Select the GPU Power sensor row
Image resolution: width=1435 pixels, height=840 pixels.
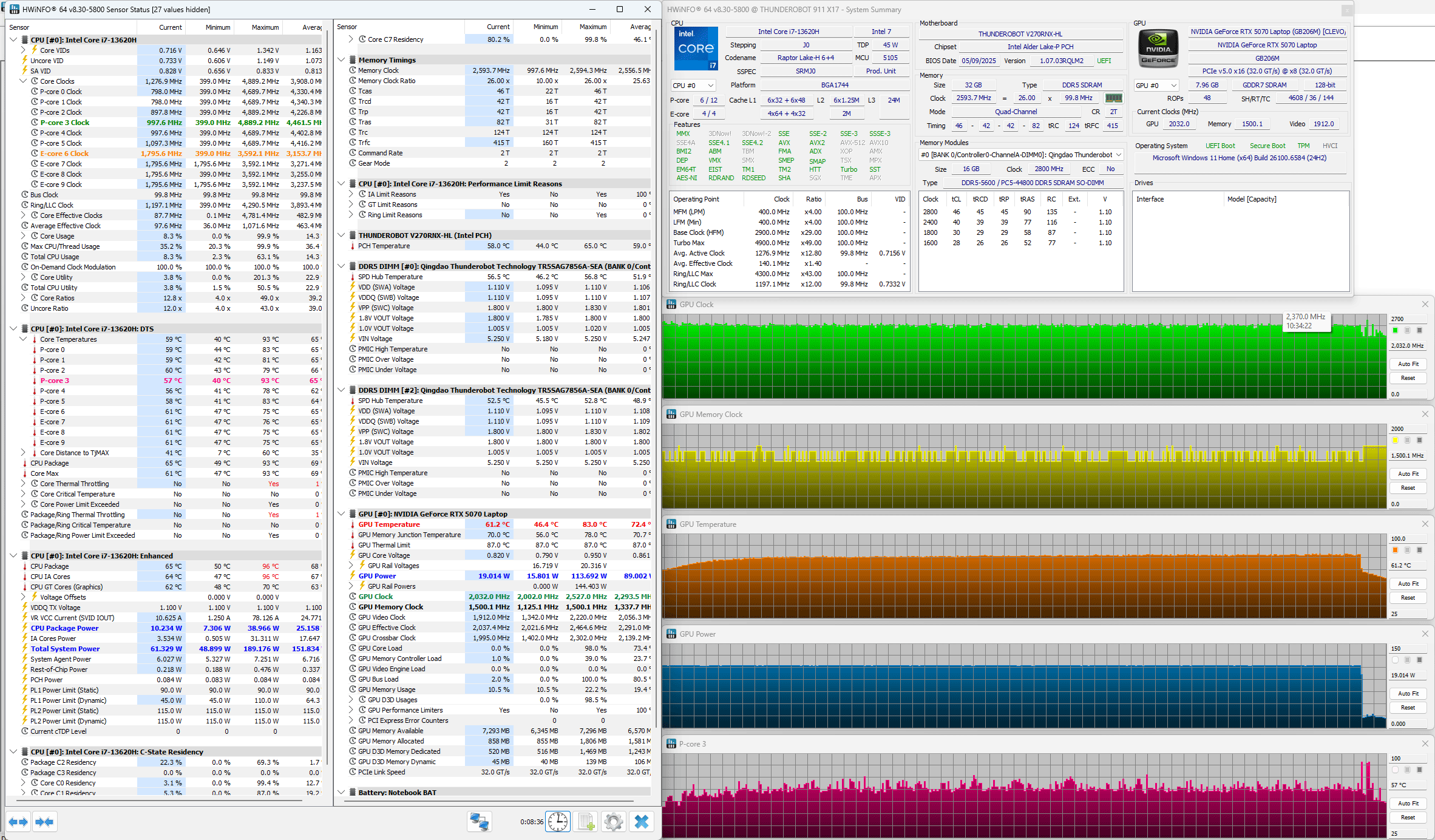377,576
